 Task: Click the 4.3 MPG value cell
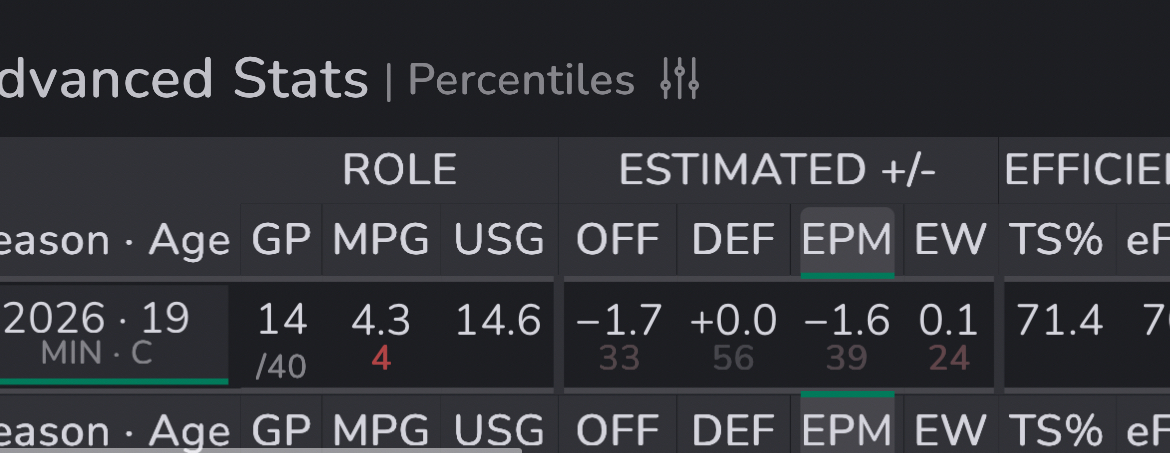(381, 321)
